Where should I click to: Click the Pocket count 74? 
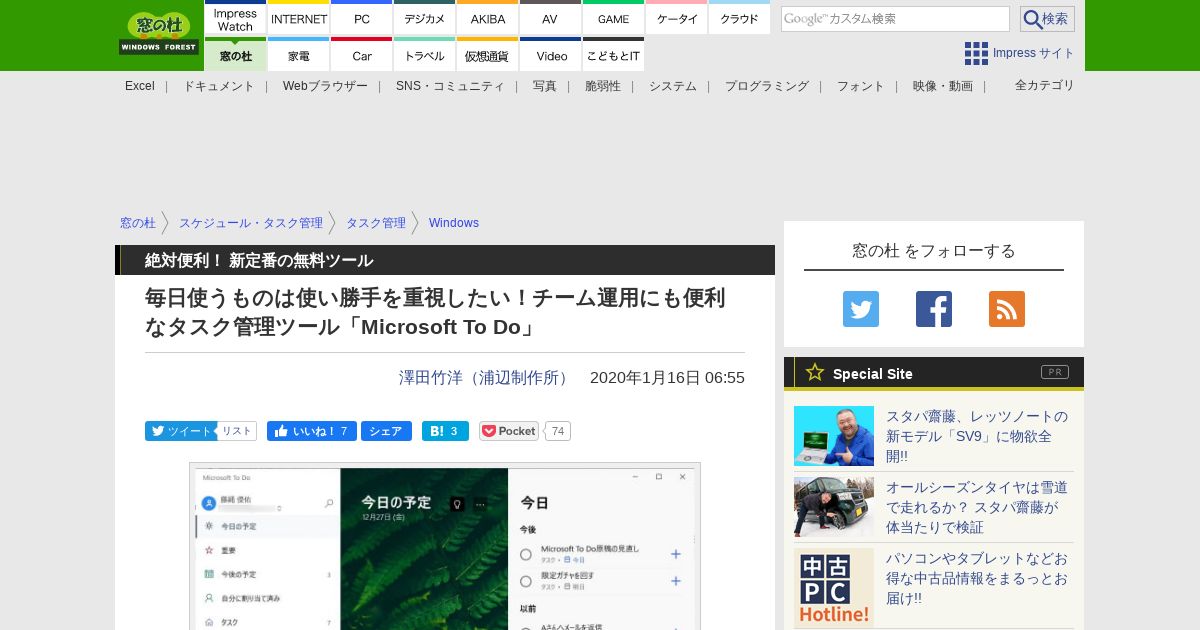pos(558,431)
